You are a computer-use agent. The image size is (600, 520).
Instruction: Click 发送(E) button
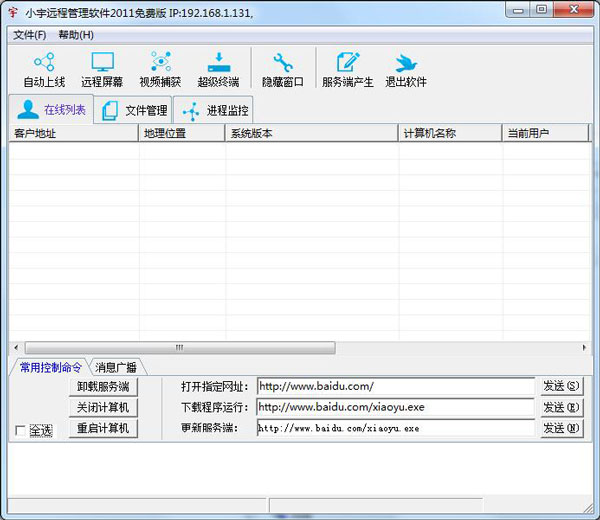562,407
